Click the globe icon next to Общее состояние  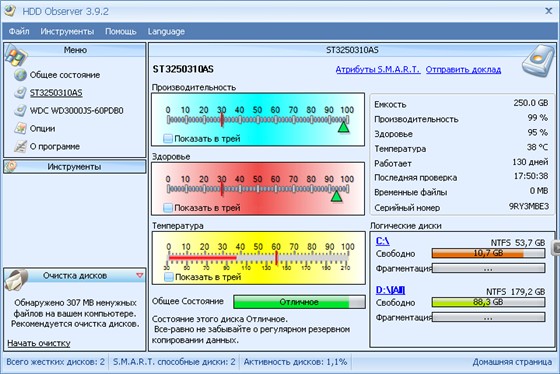pyautogui.click(x=20, y=75)
